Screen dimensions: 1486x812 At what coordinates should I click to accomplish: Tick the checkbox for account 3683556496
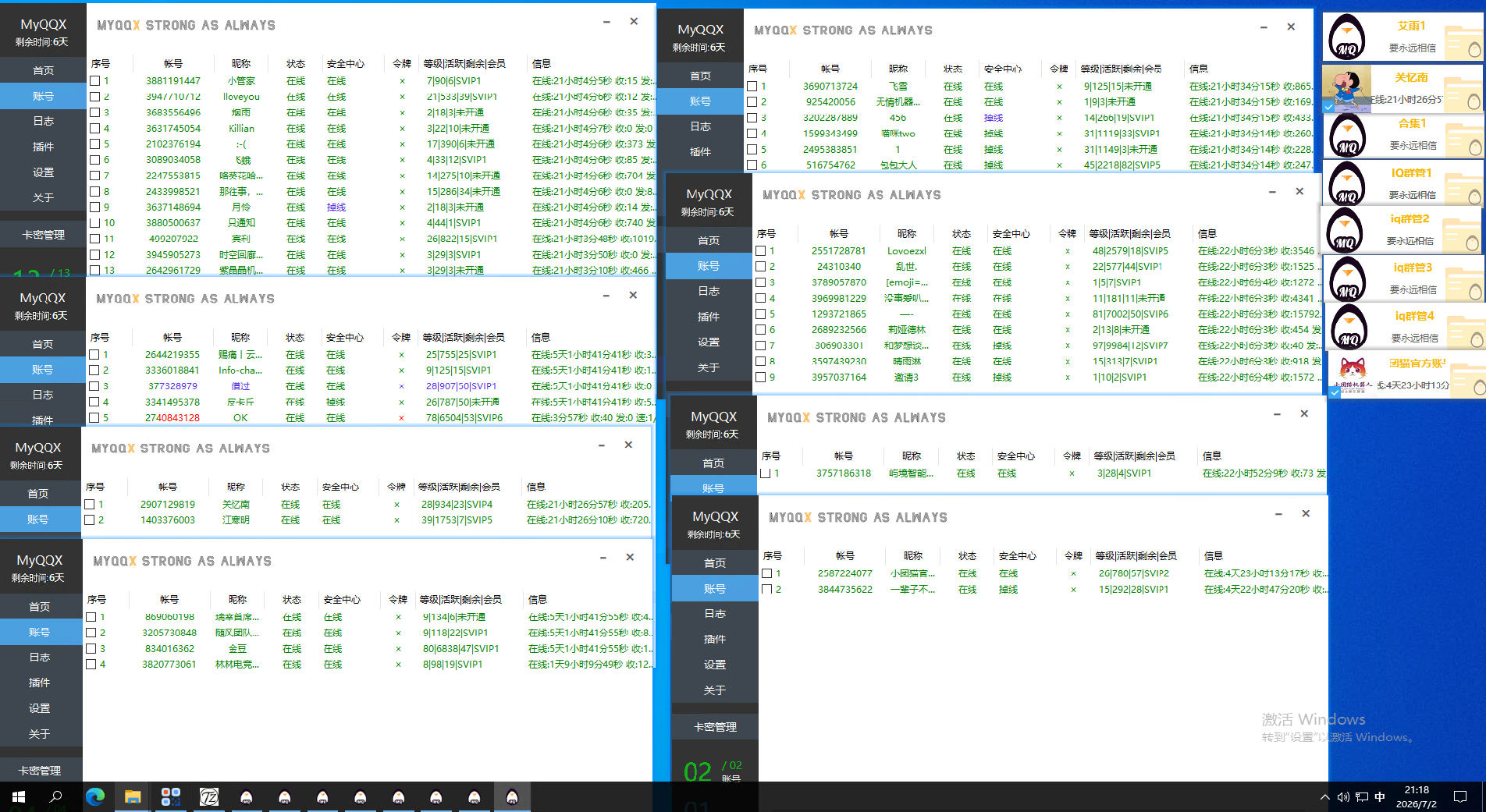click(x=94, y=112)
